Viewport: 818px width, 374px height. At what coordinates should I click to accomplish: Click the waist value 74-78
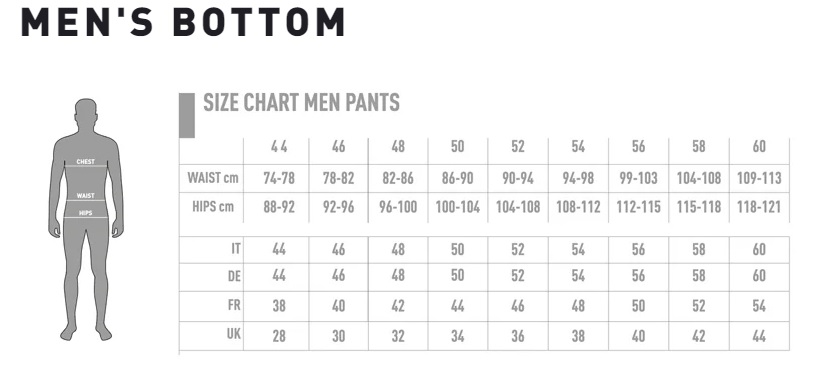tap(279, 178)
